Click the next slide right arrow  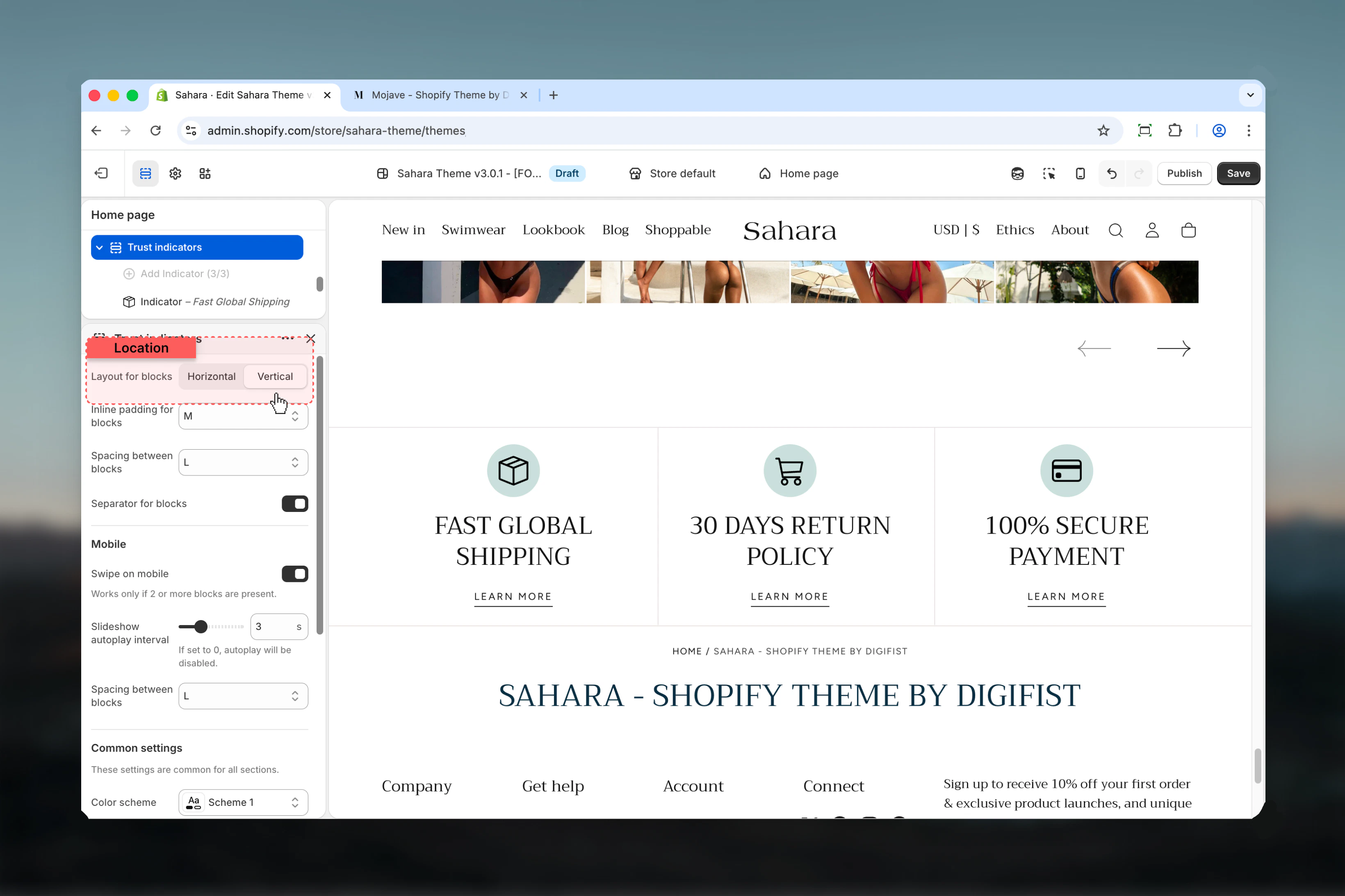pos(1174,348)
